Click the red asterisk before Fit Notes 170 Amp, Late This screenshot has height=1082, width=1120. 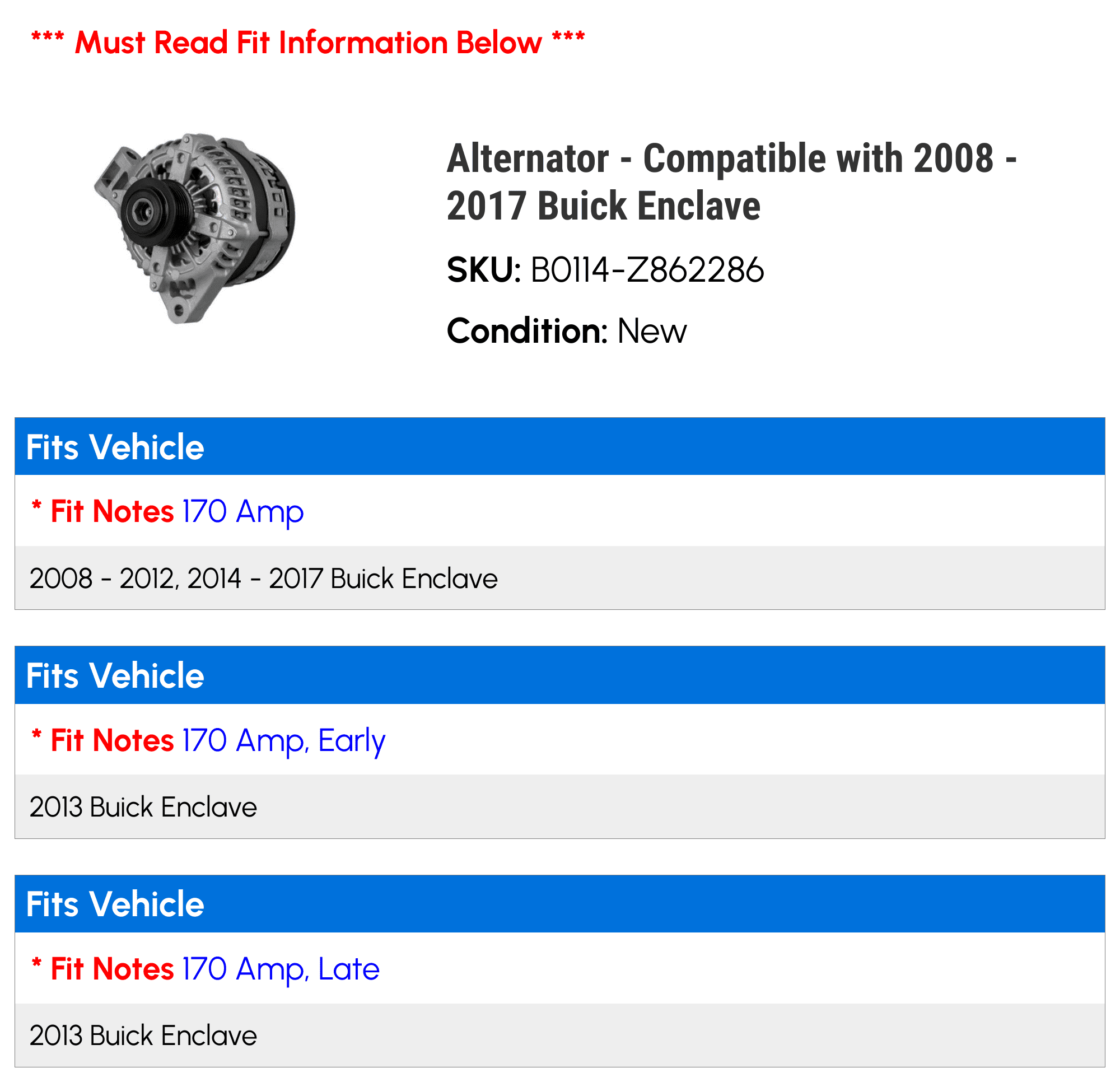pos(36,963)
